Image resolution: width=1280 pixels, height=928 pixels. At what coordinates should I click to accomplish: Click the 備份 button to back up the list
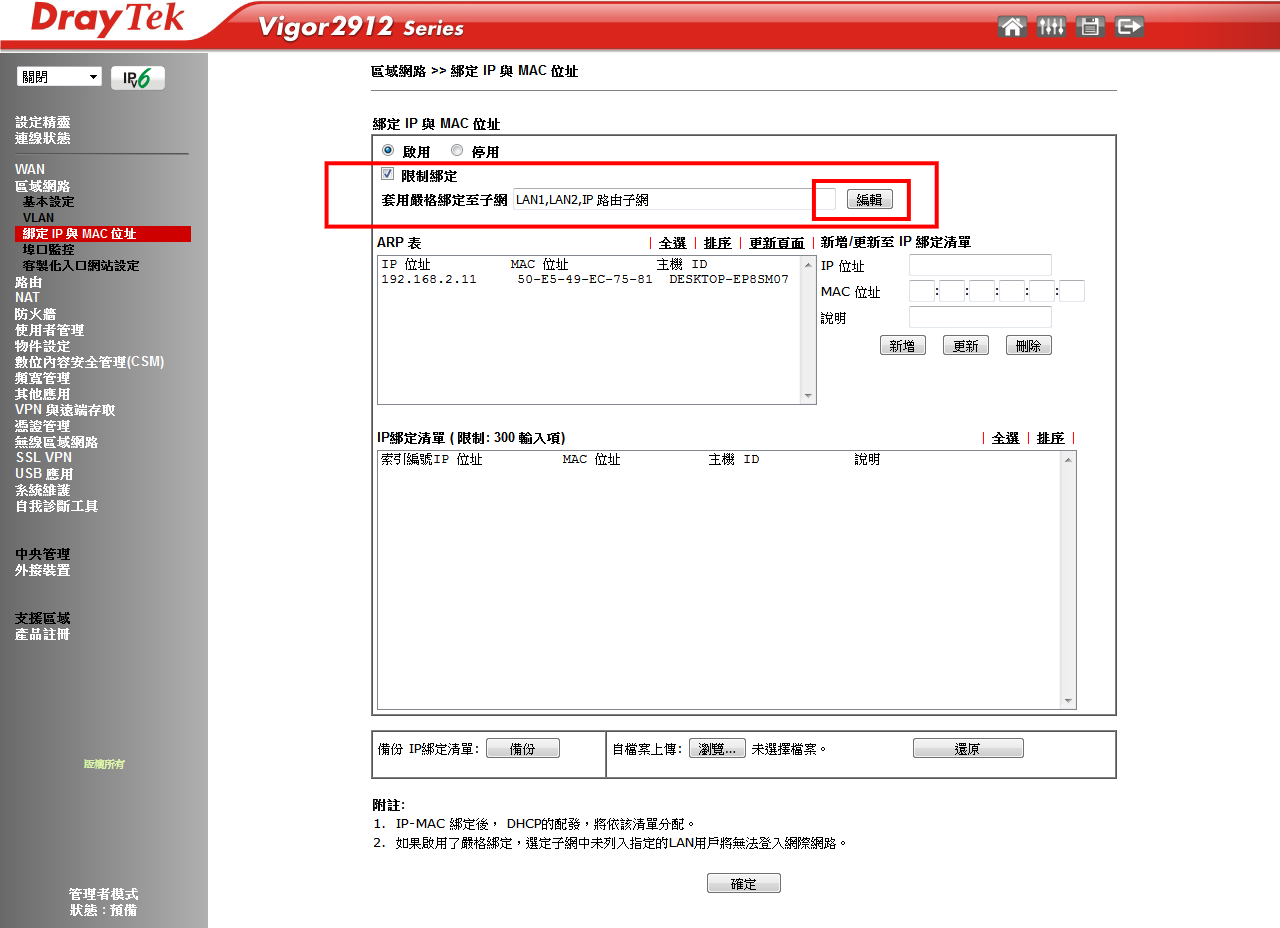[x=523, y=747]
